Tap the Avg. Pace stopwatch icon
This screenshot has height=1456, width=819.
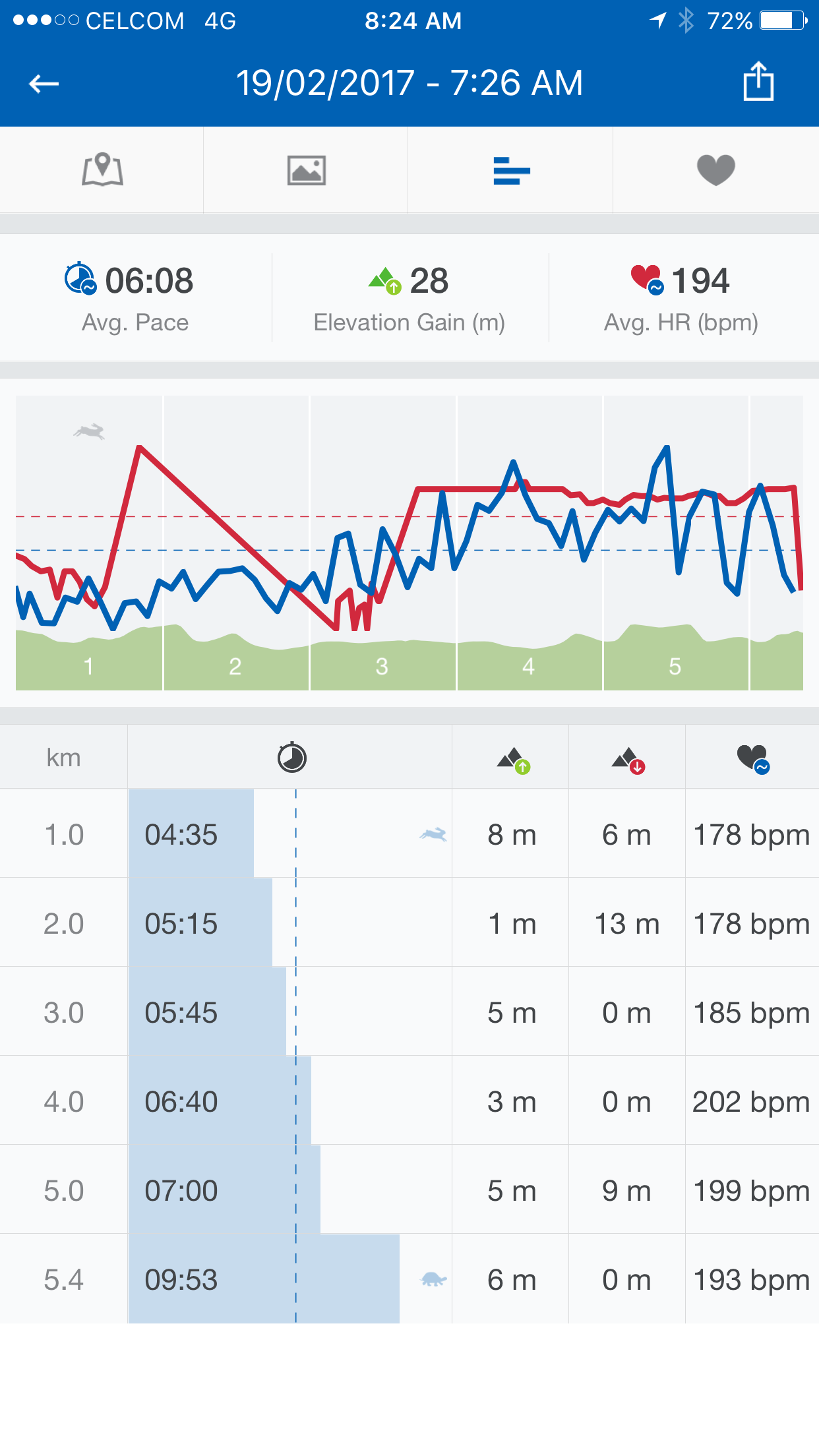[x=80, y=279]
